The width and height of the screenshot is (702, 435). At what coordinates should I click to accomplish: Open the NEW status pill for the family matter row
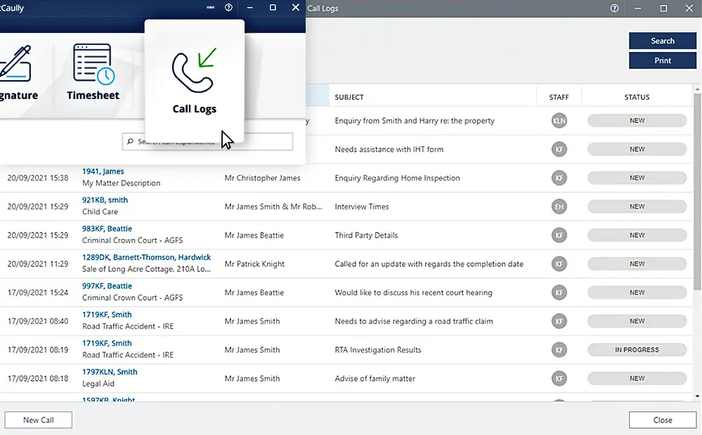637,379
